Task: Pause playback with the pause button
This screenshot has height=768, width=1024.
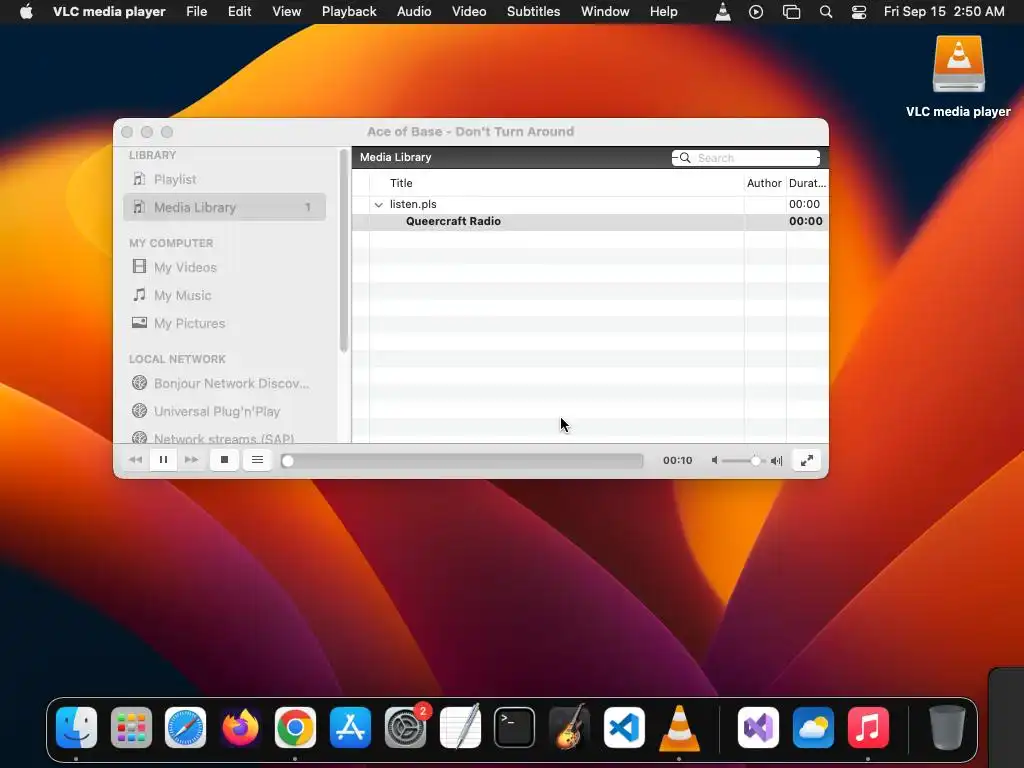Action: (x=163, y=460)
